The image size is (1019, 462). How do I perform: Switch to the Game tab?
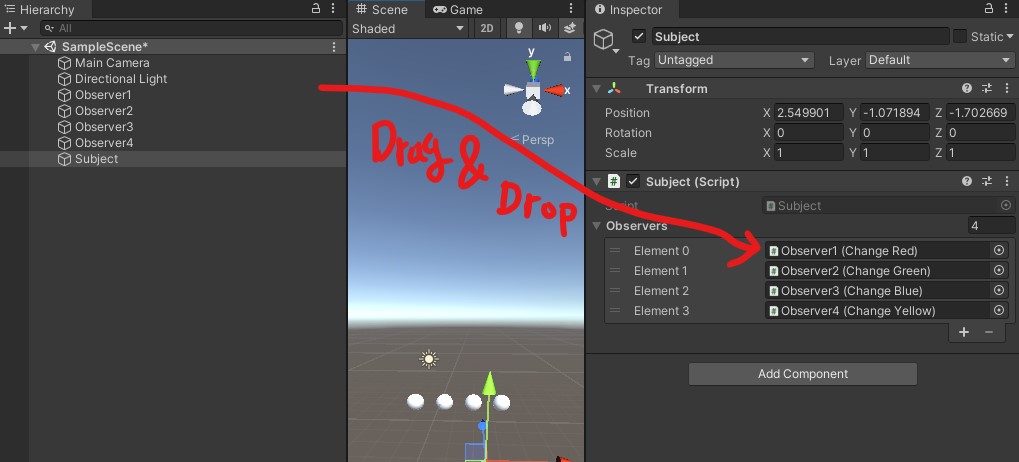click(458, 9)
